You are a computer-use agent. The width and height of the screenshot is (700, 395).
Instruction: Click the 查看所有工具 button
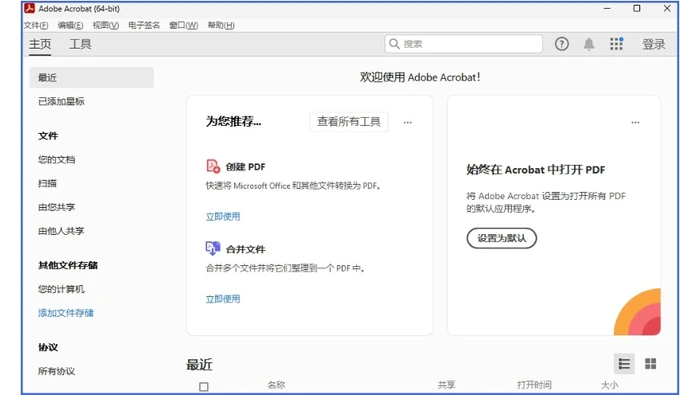tap(349, 122)
